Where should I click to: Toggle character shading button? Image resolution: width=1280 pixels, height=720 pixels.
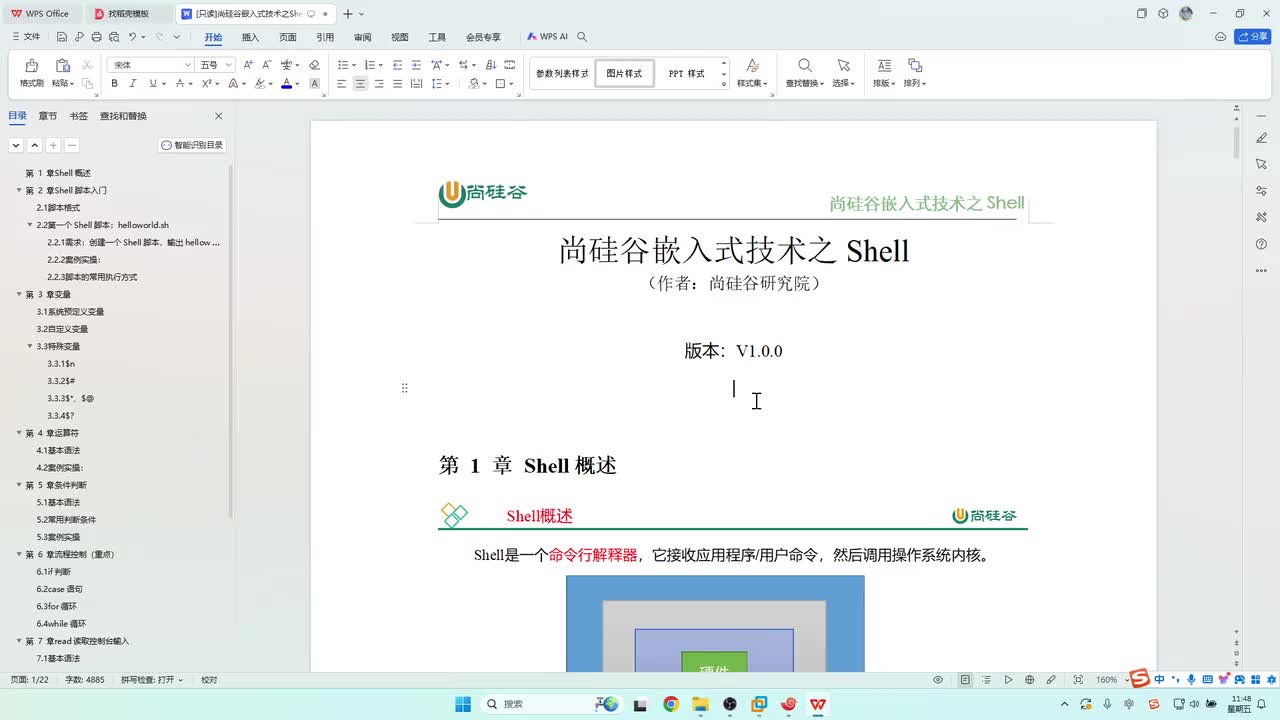314,84
